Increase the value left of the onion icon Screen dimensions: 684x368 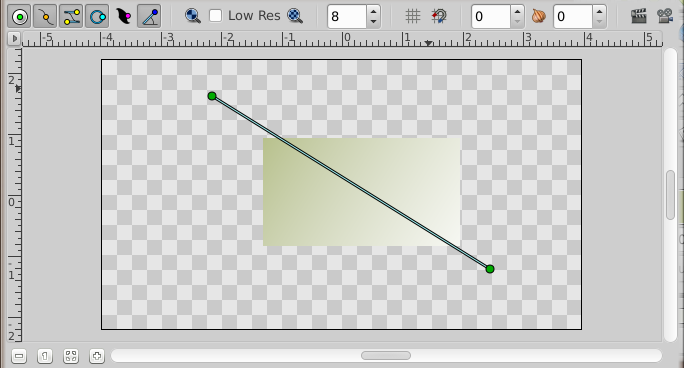517,11
